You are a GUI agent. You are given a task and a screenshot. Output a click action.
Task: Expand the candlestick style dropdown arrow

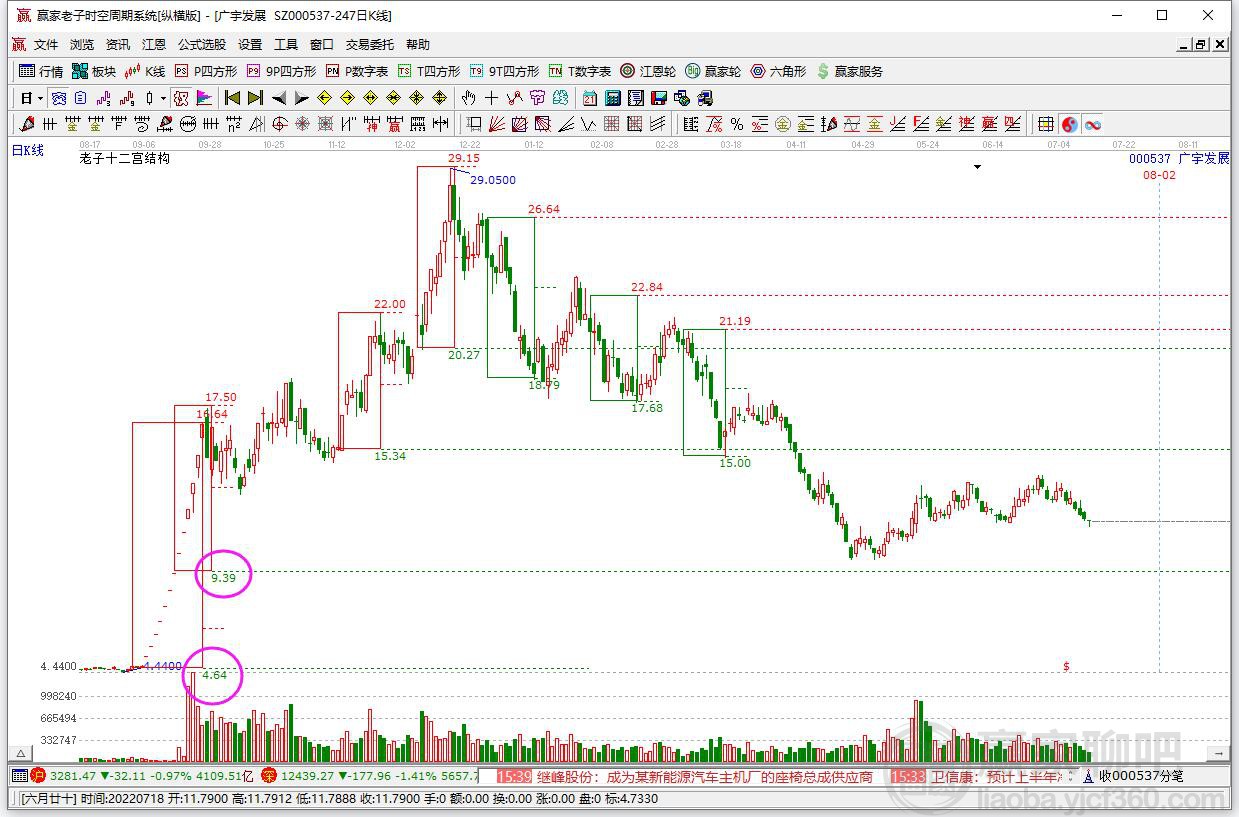[163, 98]
